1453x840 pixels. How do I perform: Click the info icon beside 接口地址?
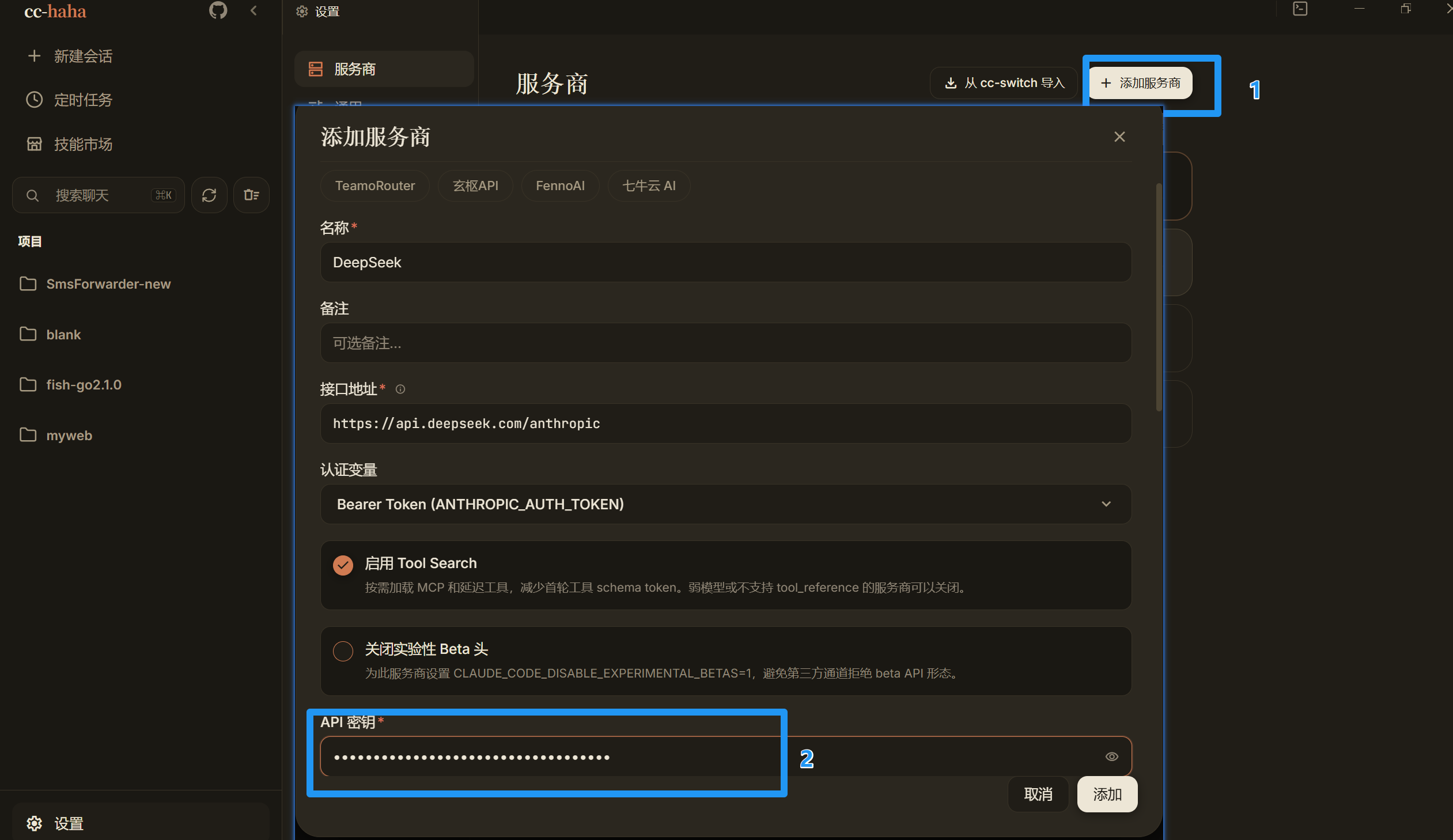[400, 389]
